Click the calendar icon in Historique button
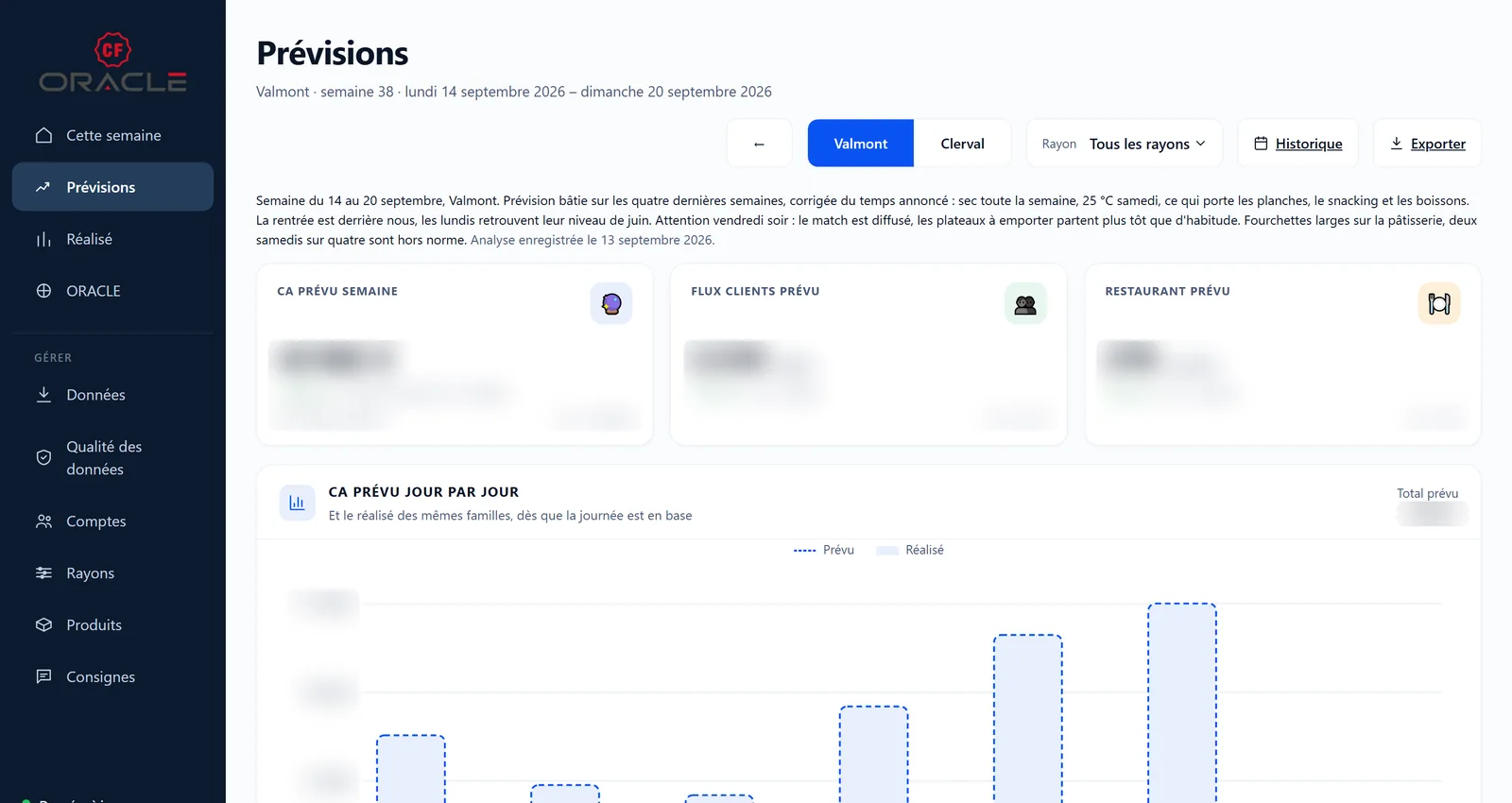The image size is (1512, 803). [x=1261, y=144]
